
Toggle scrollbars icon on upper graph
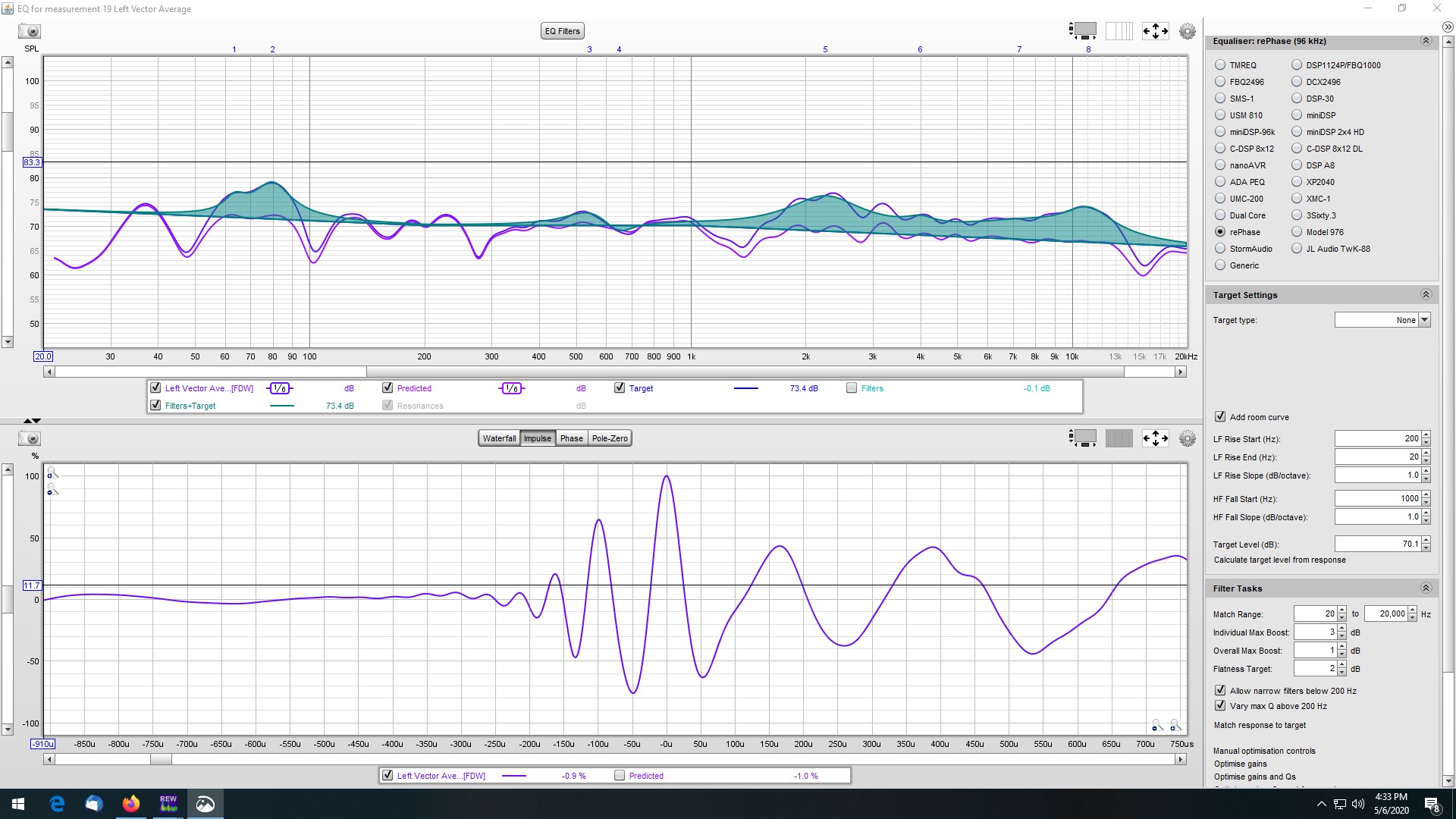pyautogui.click(x=1083, y=31)
